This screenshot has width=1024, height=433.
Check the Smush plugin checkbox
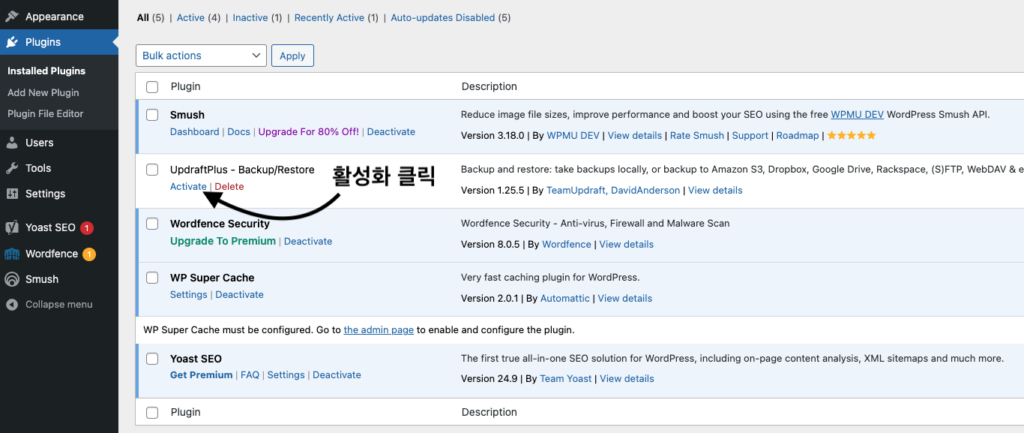tap(152, 115)
